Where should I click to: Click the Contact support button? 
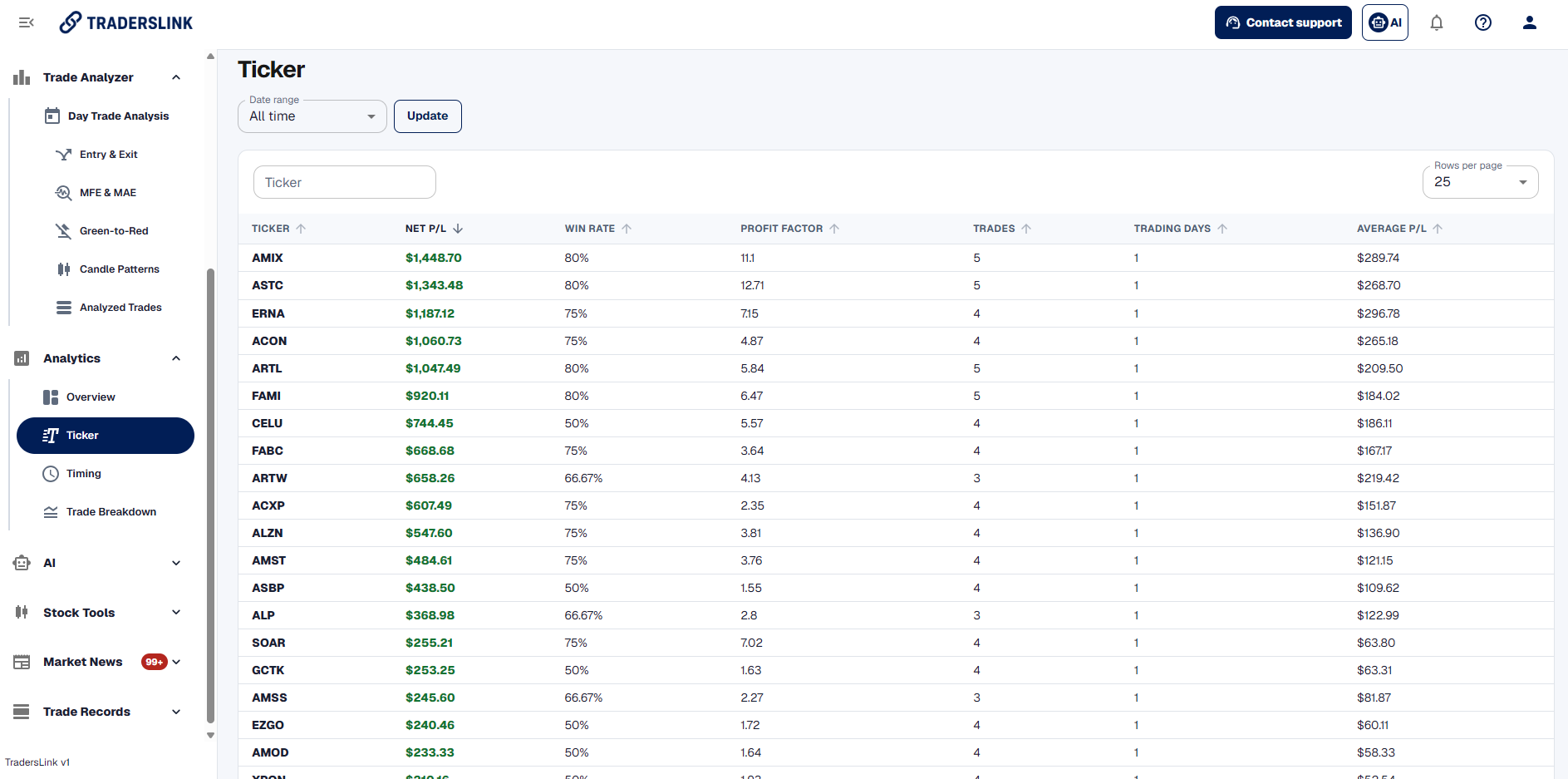[1283, 22]
